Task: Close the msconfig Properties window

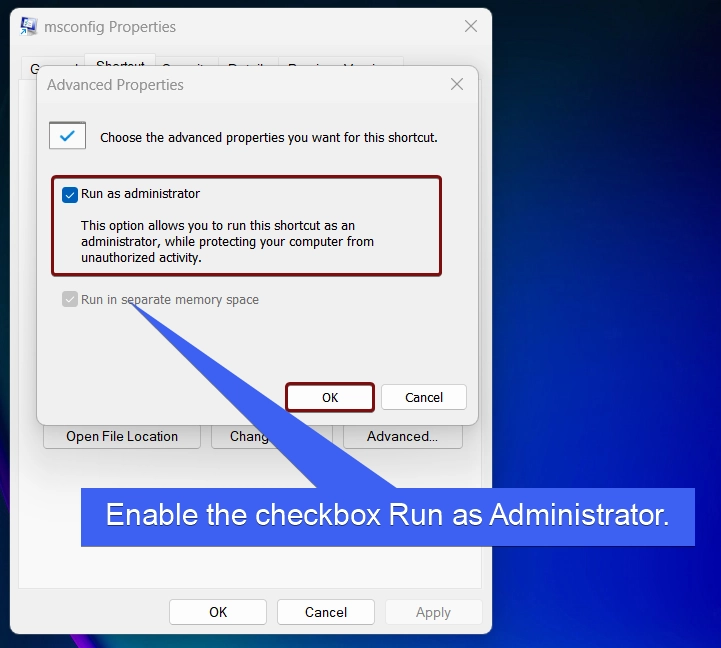Action: coord(470,26)
